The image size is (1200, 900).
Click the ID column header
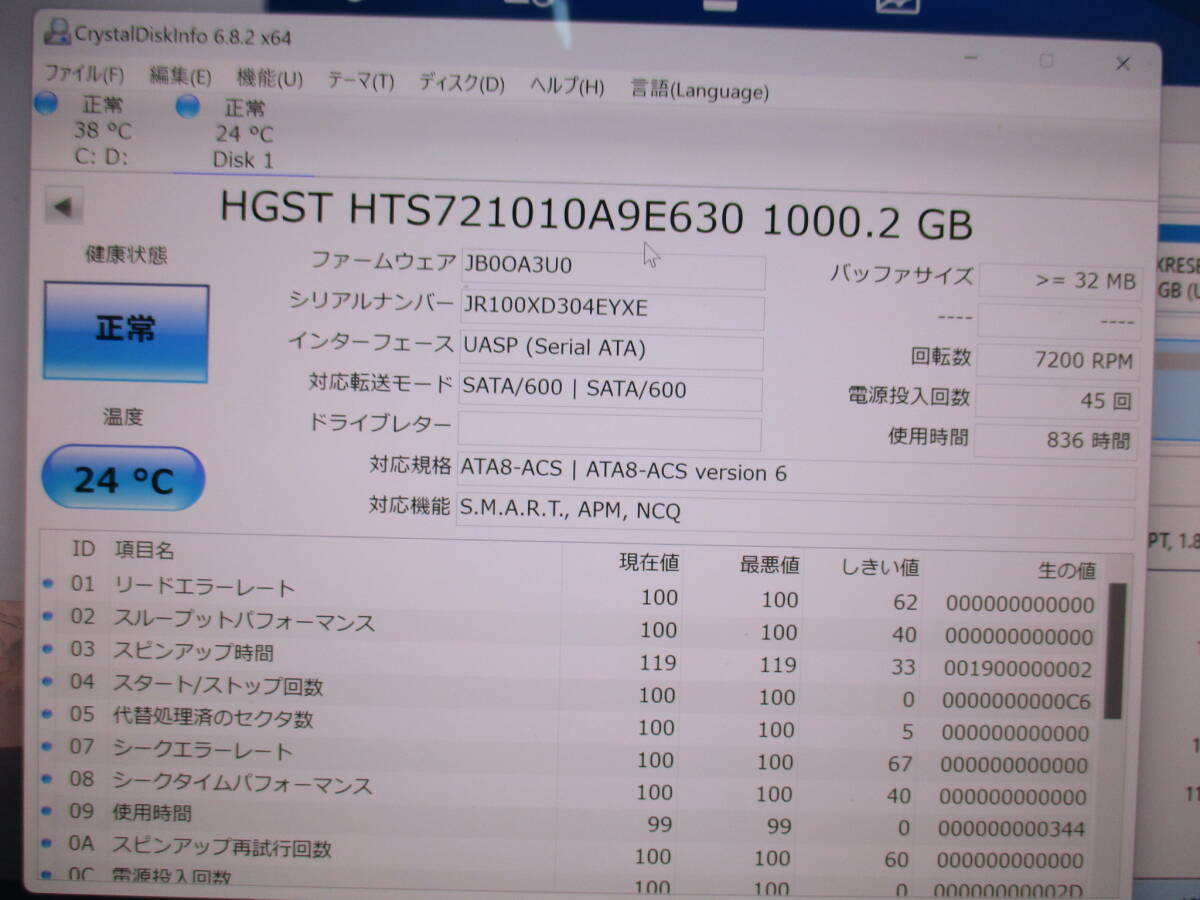(x=82, y=547)
